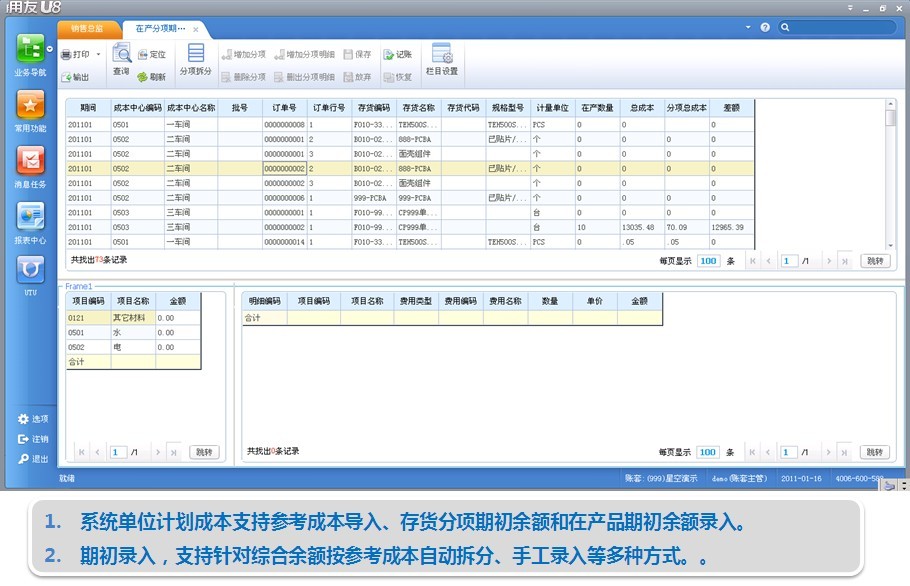Click the 删出分项明细 toolbar button

[305, 77]
